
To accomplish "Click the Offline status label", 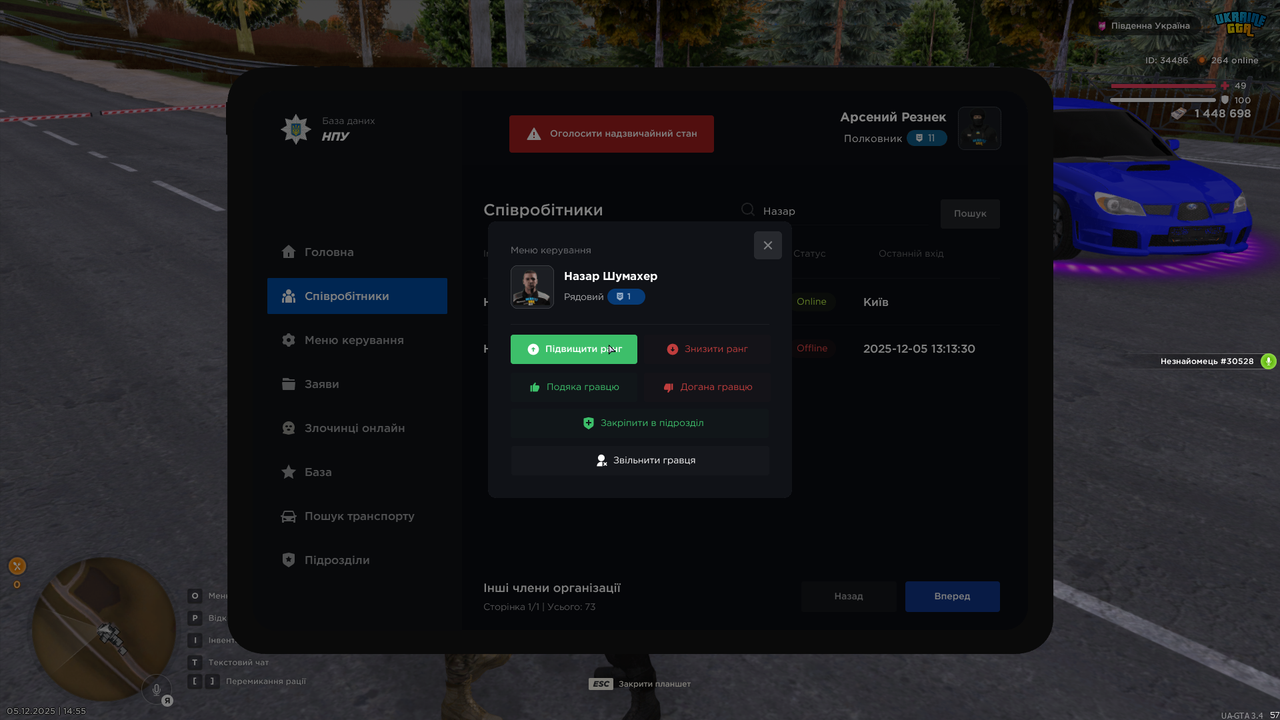I will [x=812, y=349].
